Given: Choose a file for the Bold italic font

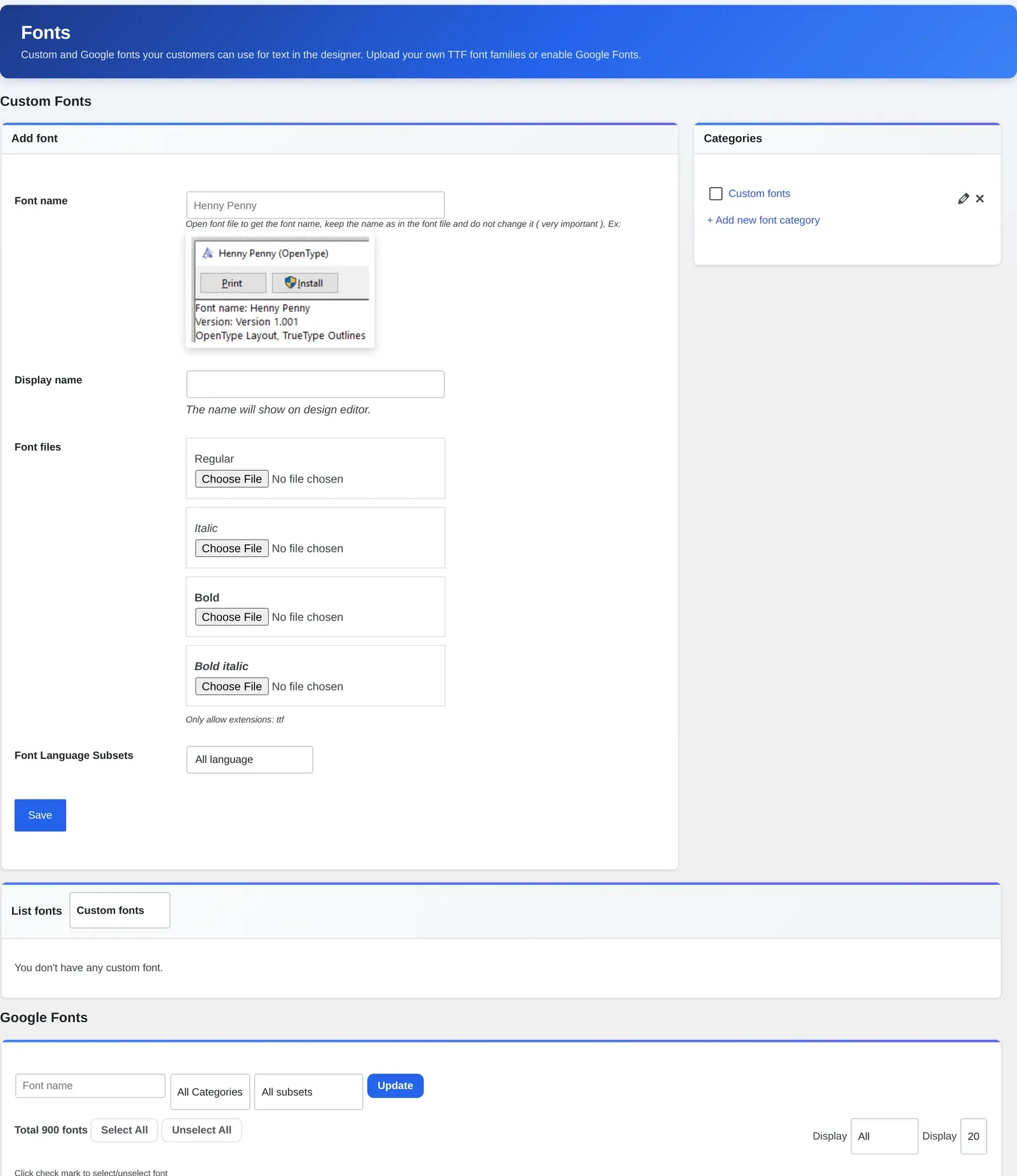Looking at the screenshot, I should click(231, 687).
